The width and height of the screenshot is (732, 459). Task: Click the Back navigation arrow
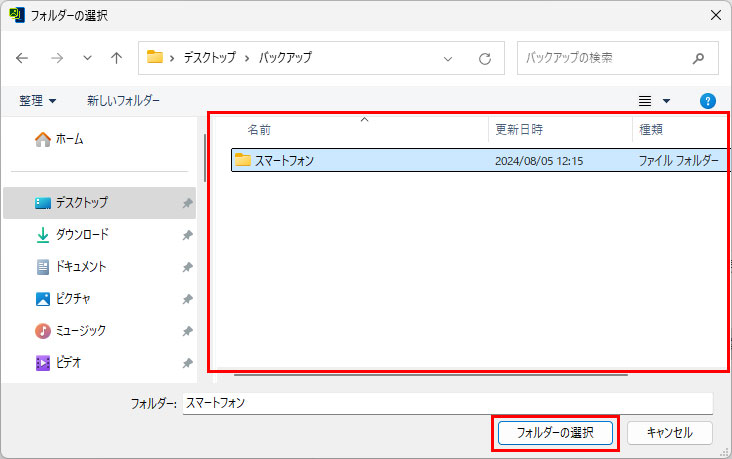[x=22, y=58]
